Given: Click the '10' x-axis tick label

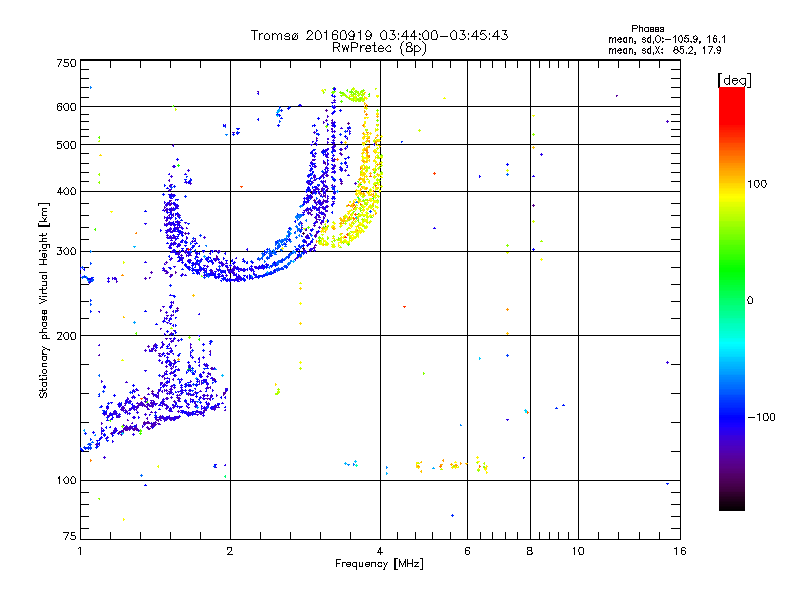Looking at the screenshot, I should tap(578, 551).
